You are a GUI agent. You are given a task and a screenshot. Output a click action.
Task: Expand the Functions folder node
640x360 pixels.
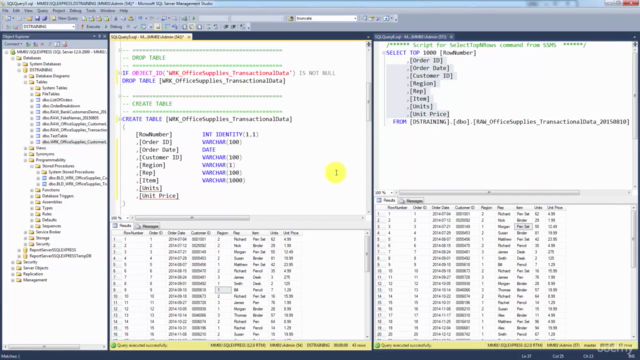point(32,190)
